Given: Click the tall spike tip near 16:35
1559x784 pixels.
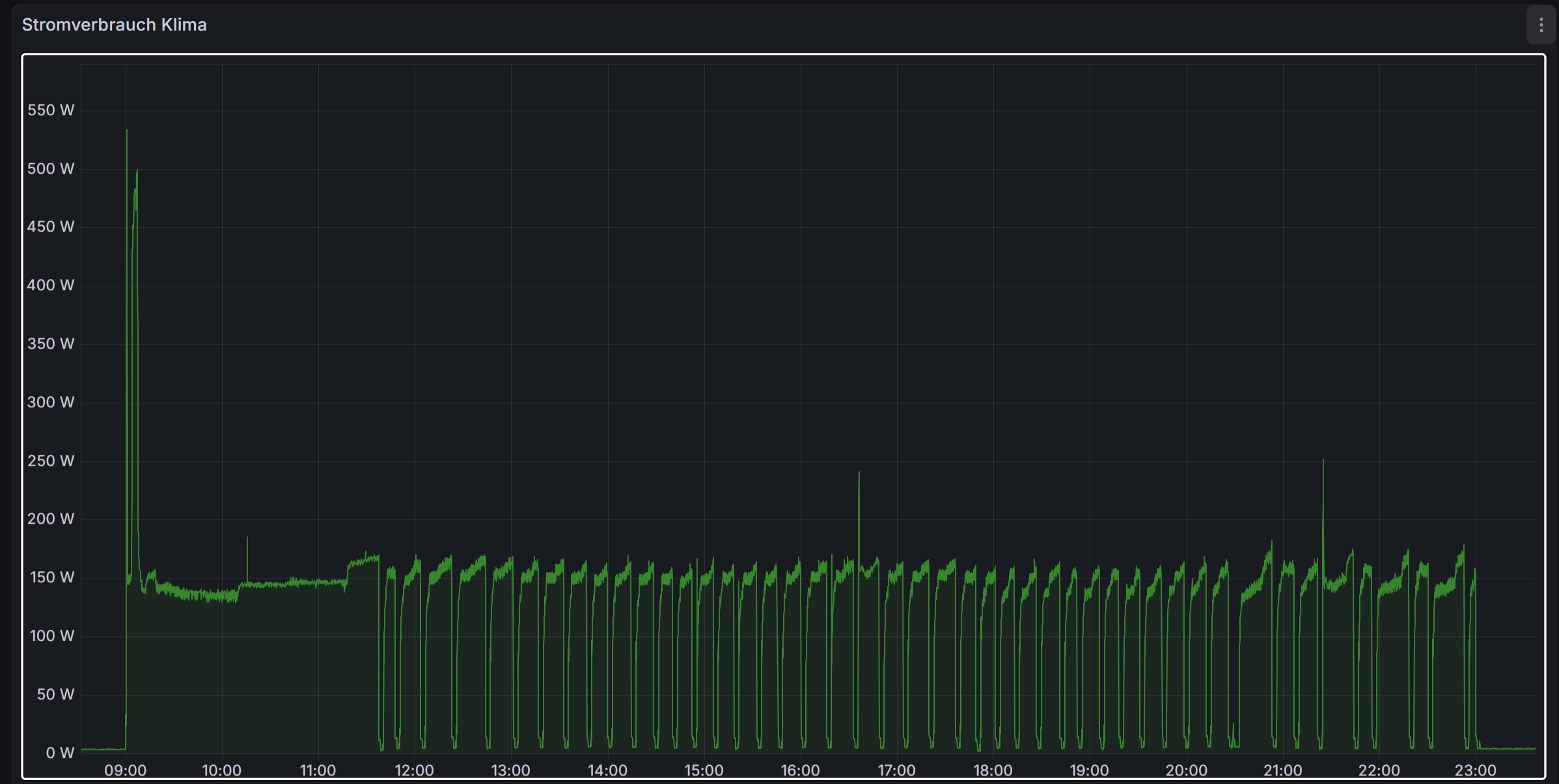Looking at the screenshot, I should (859, 473).
